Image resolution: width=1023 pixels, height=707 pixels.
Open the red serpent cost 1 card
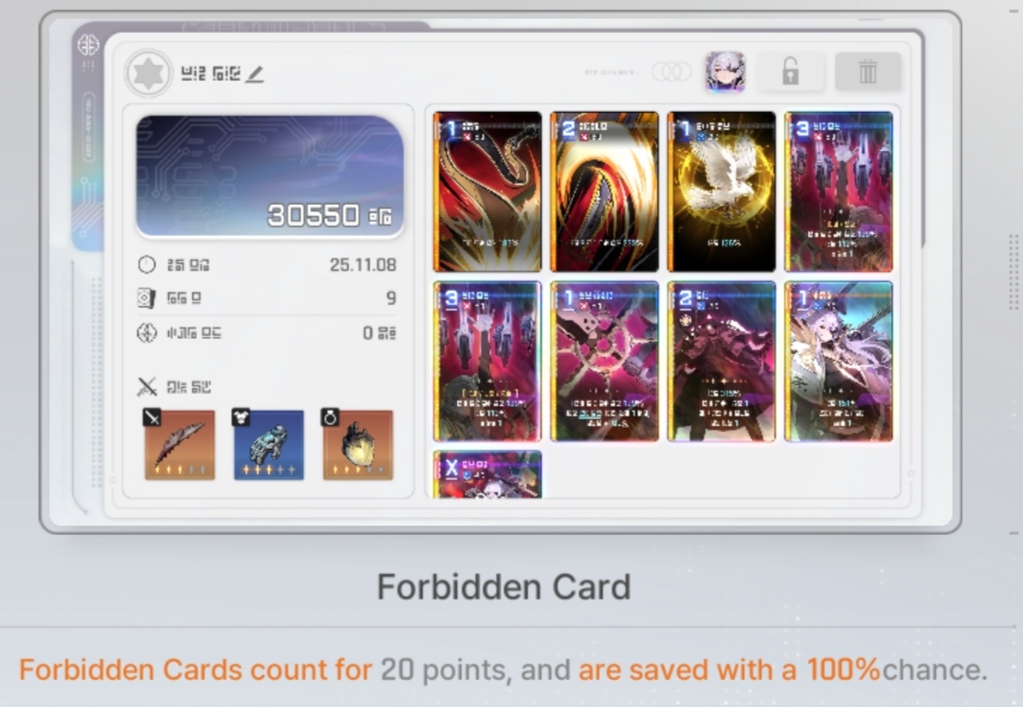487,192
